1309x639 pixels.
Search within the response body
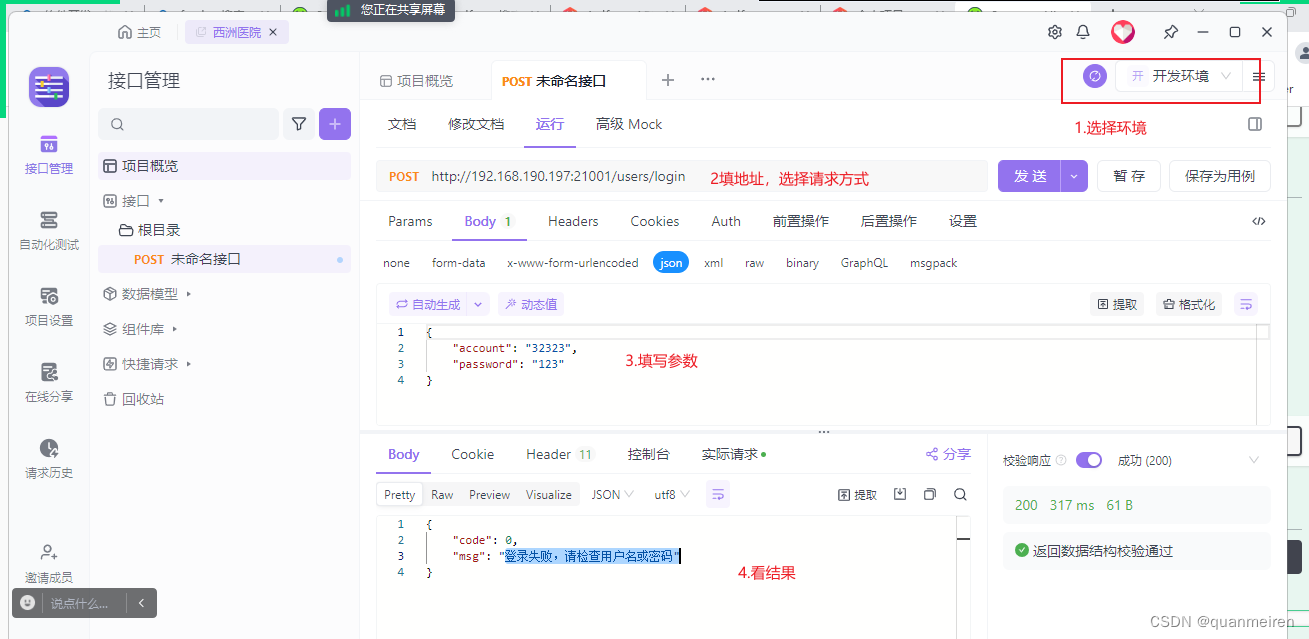[960, 494]
